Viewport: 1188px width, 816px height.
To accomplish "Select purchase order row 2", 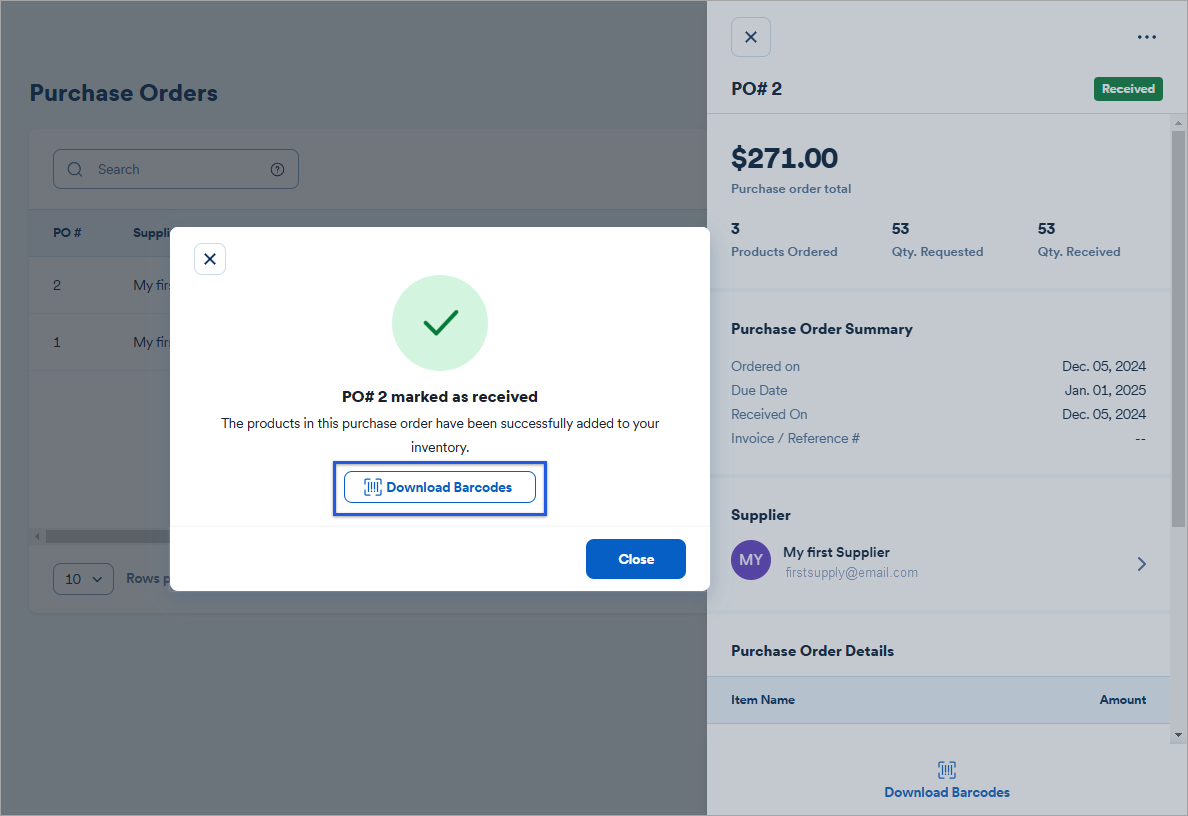I will 57,285.
